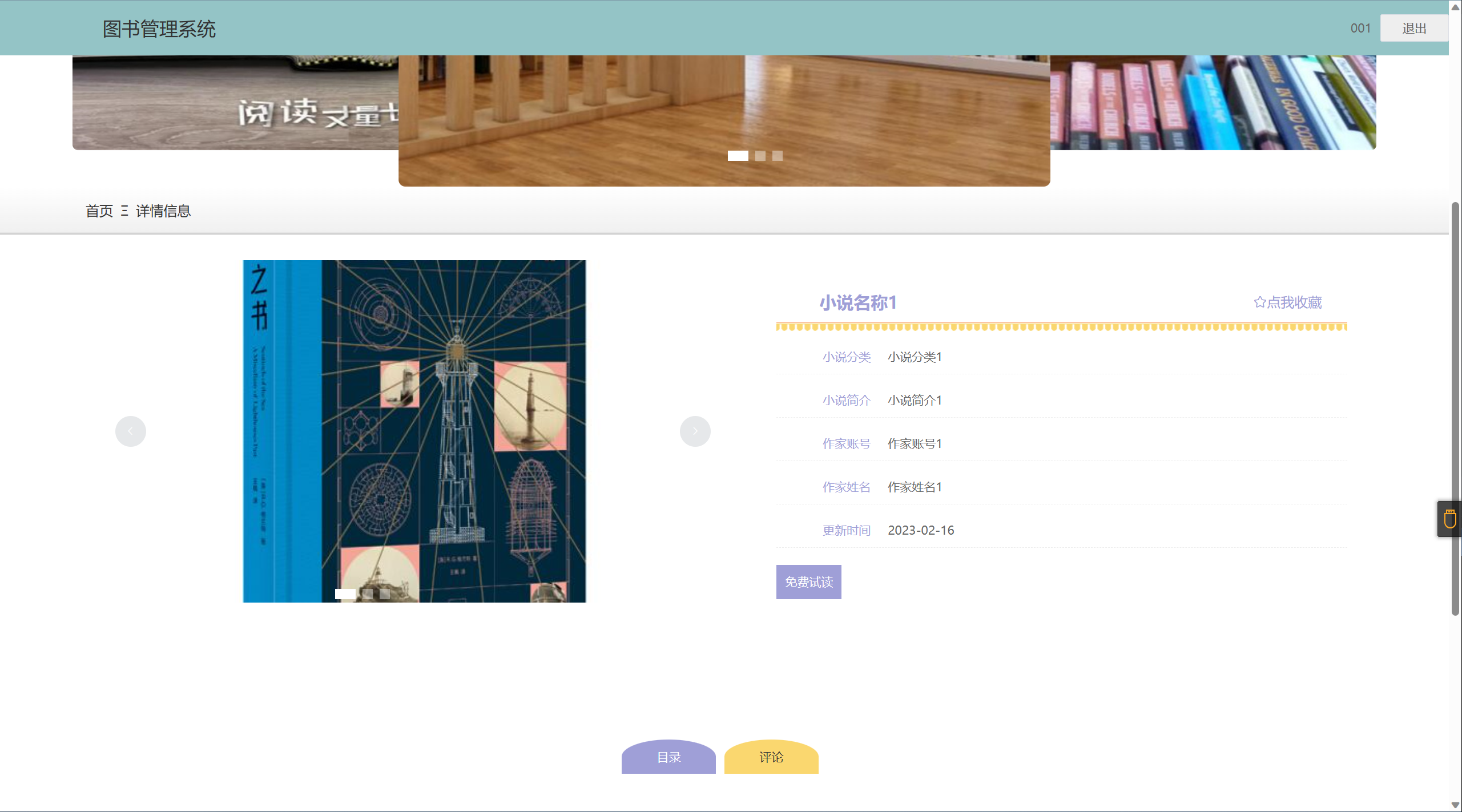Click the breadcrumb separator icon
This screenshot has height=812, width=1462.
pos(124,211)
